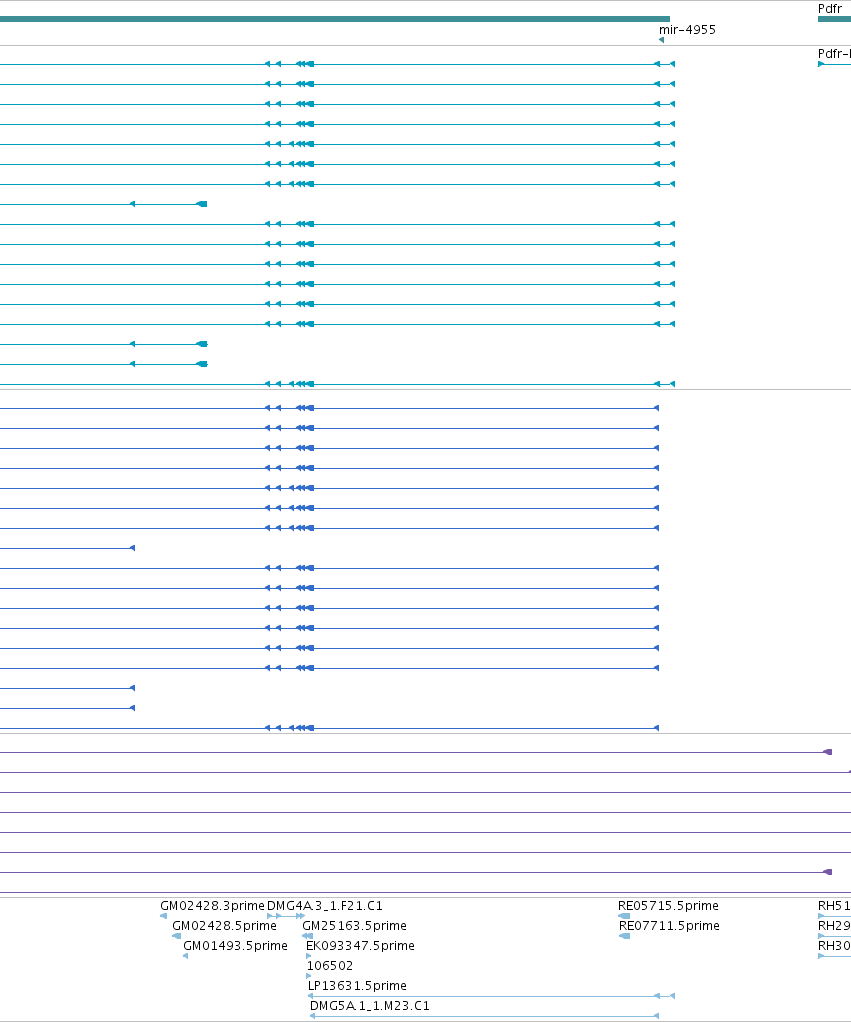Click the LP13631.5prime EST label
Image resolution: width=851 pixels, height=1022 pixels.
point(357,986)
